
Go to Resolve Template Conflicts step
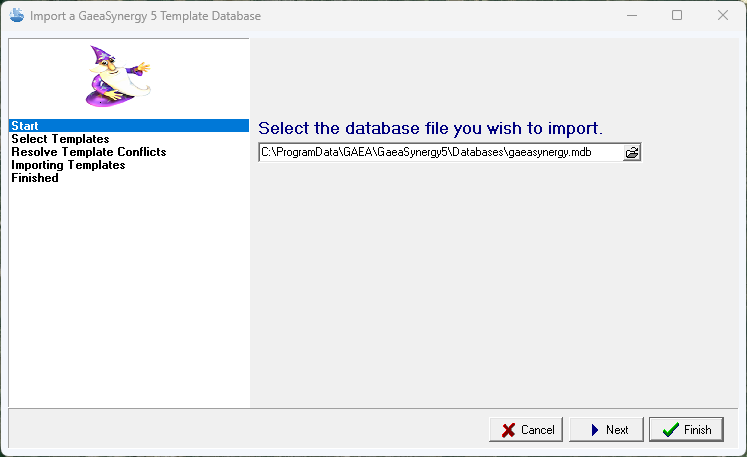(88, 152)
